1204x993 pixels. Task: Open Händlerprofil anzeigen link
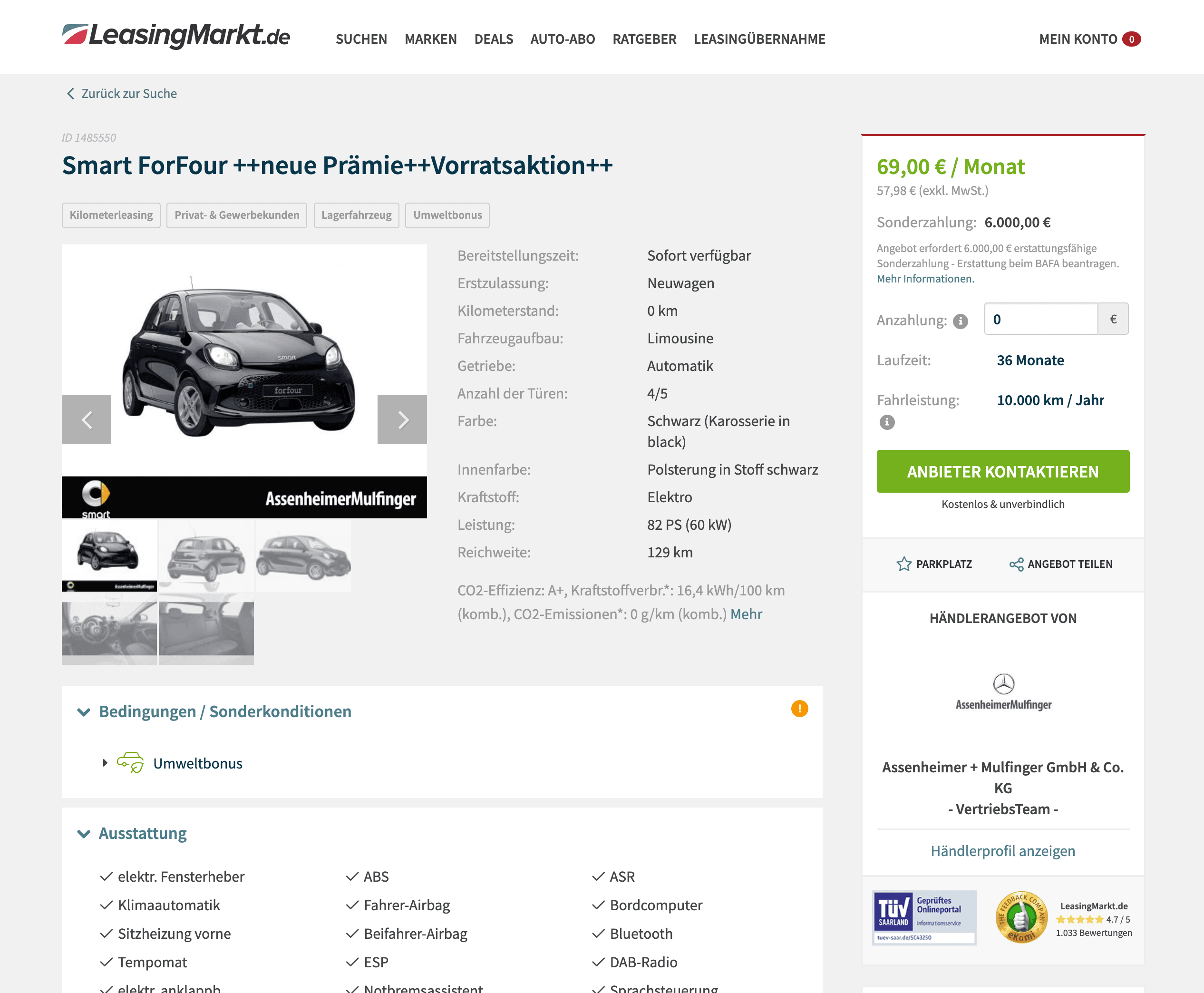[x=1003, y=851]
